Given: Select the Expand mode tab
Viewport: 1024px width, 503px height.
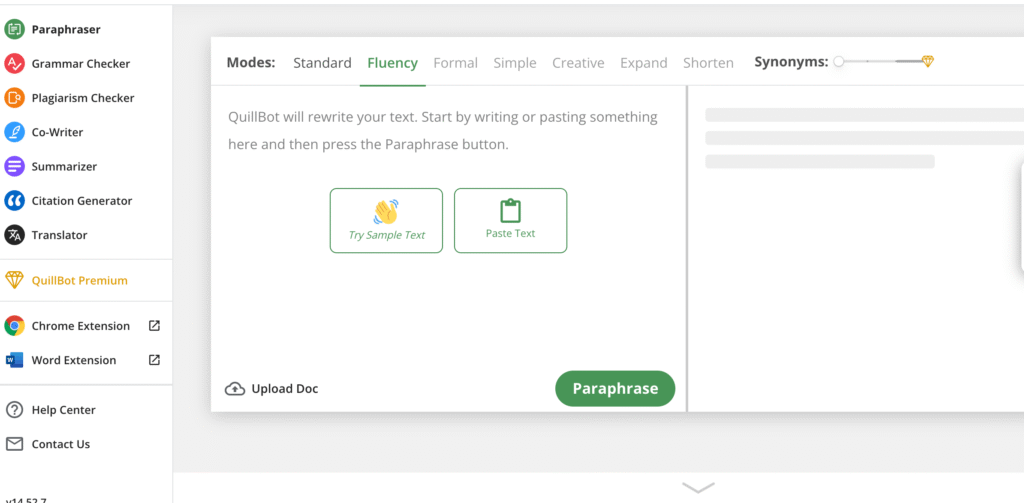Looking at the screenshot, I should click(643, 63).
